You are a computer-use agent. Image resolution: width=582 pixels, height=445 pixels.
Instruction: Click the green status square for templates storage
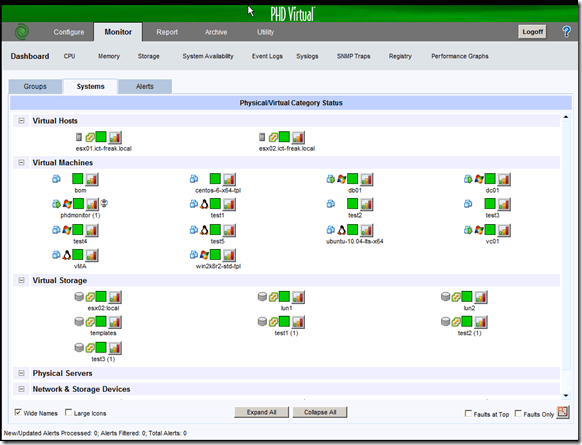pyautogui.click(x=101, y=321)
